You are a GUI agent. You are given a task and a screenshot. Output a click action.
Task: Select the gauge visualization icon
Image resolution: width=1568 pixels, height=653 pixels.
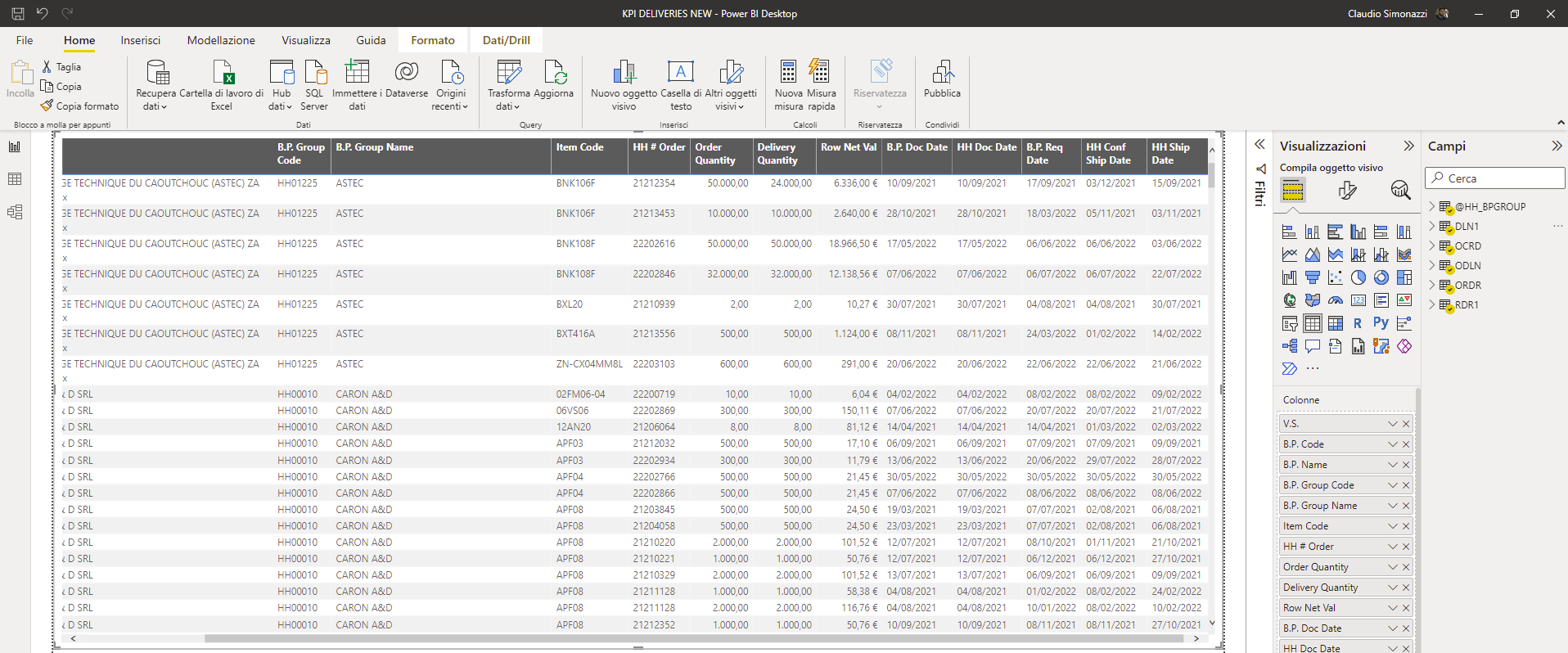coord(1335,300)
